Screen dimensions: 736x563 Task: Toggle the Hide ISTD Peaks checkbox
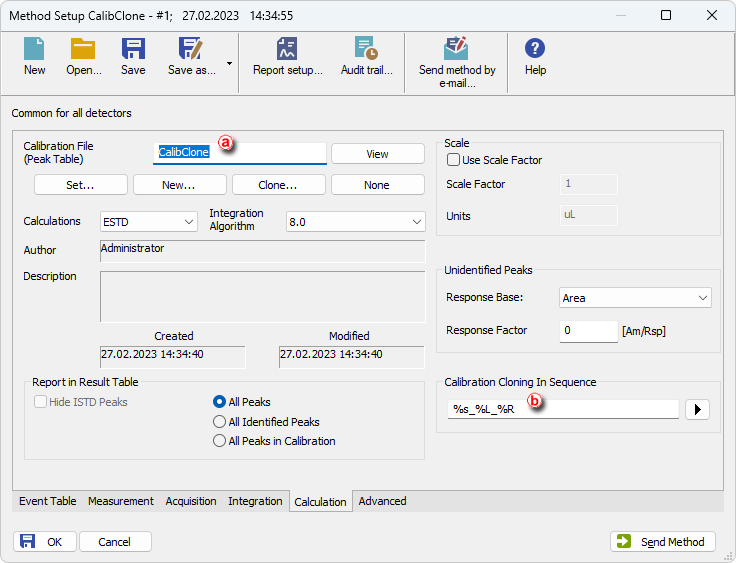coord(40,401)
